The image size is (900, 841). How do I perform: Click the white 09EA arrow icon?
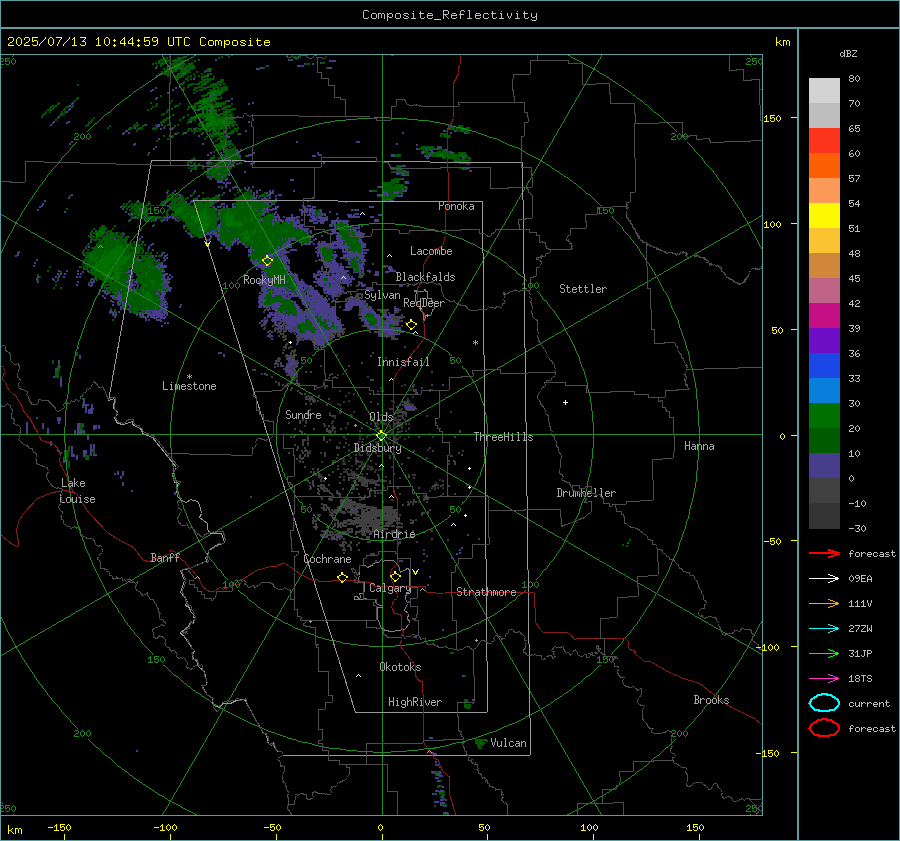pyautogui.click(x=824, y=579)
